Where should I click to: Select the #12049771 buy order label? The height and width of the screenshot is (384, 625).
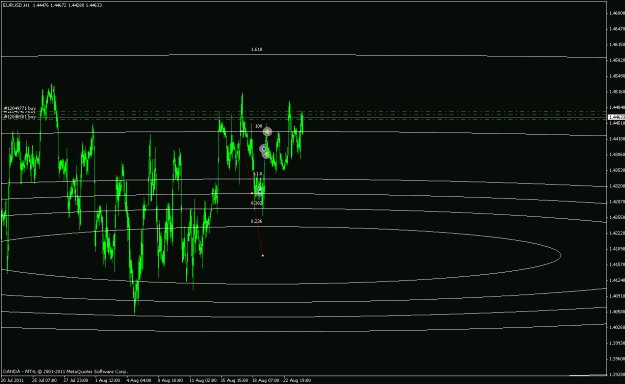[x=20, y=108]
